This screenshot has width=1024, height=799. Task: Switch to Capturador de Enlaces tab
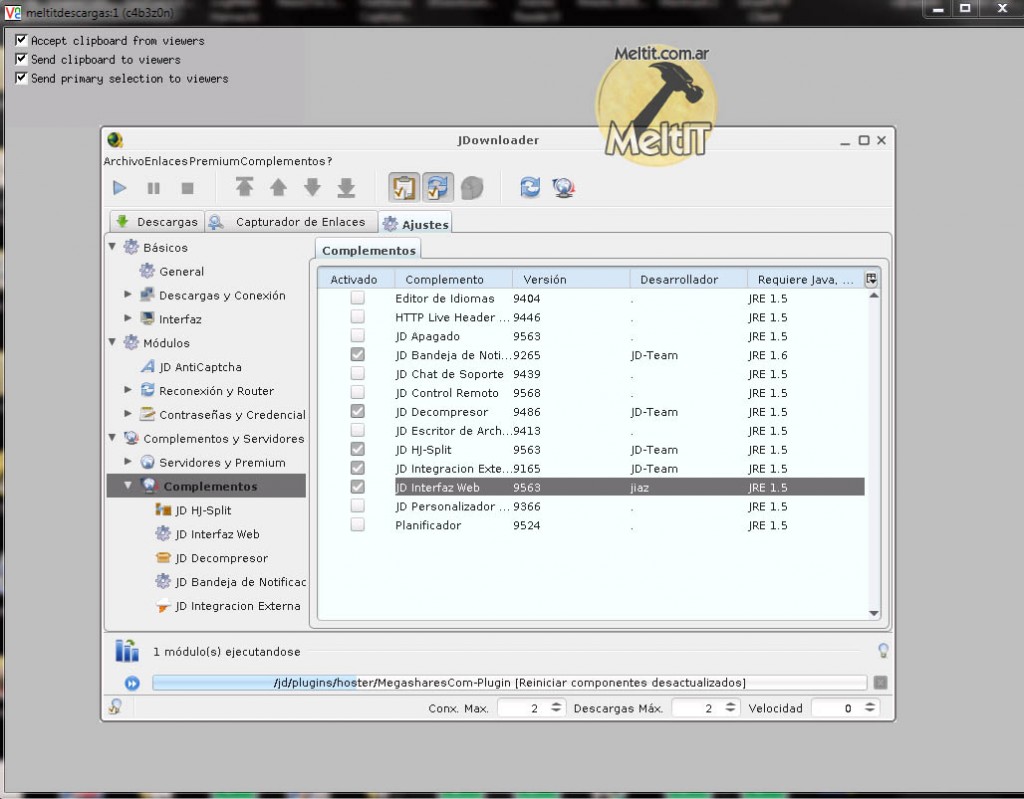pos(291,221)
